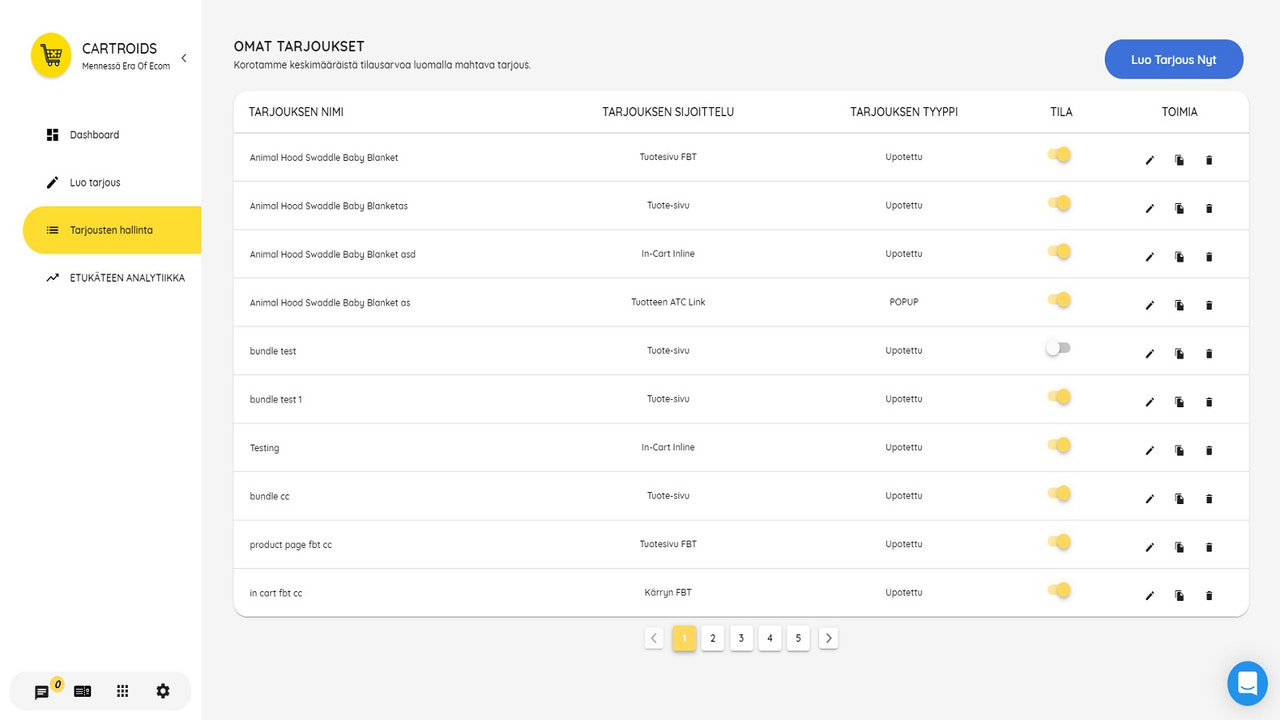Edit the 'bundle test' offer
The height and width of the screenshot is (720, 1280).
[x=1149, y=354]
